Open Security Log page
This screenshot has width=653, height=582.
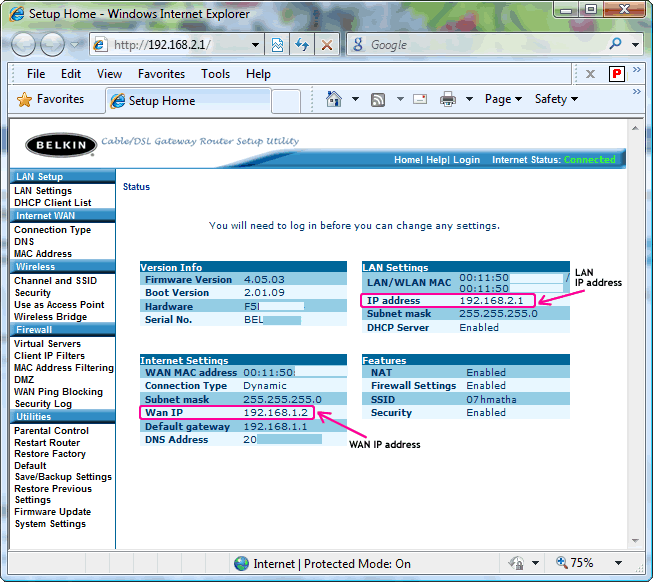(x=43, y=404)
